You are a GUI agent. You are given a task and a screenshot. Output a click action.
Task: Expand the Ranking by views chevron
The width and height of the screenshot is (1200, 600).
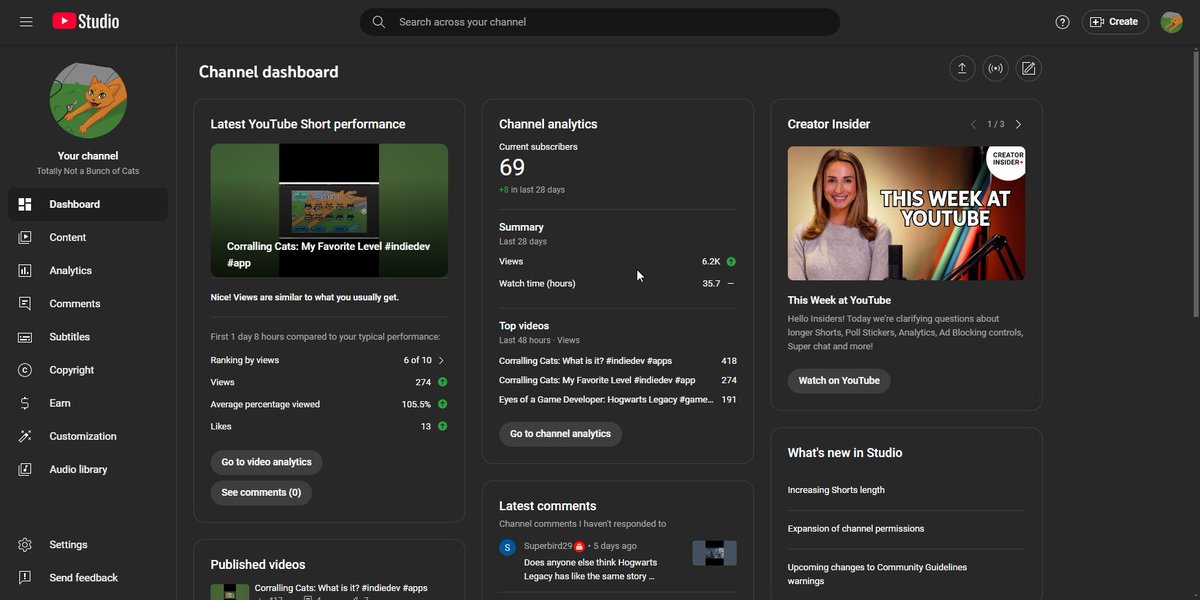[x=442, y=360]
